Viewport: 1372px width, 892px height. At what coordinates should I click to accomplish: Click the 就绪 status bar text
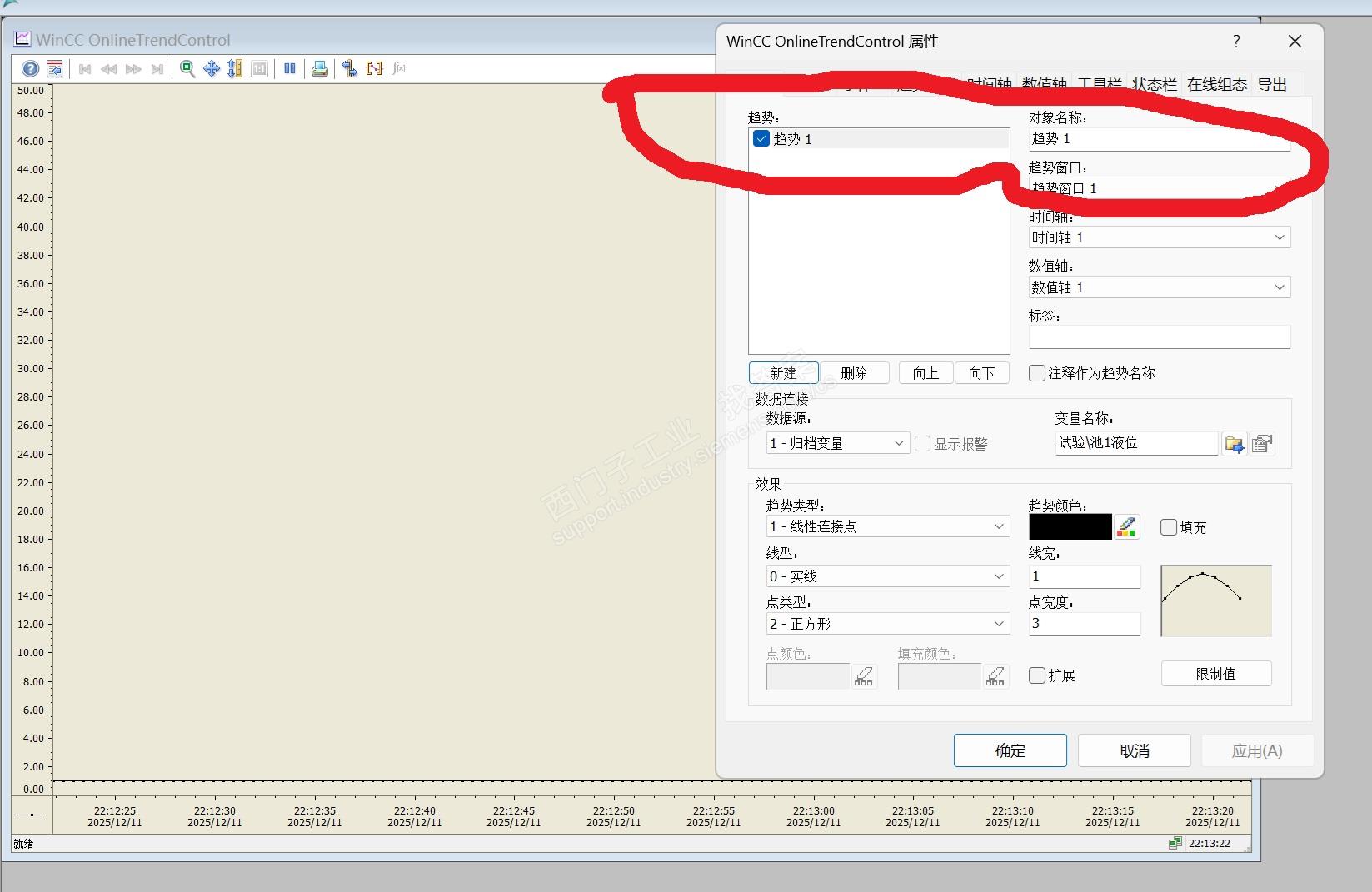(x=23, y=844)
